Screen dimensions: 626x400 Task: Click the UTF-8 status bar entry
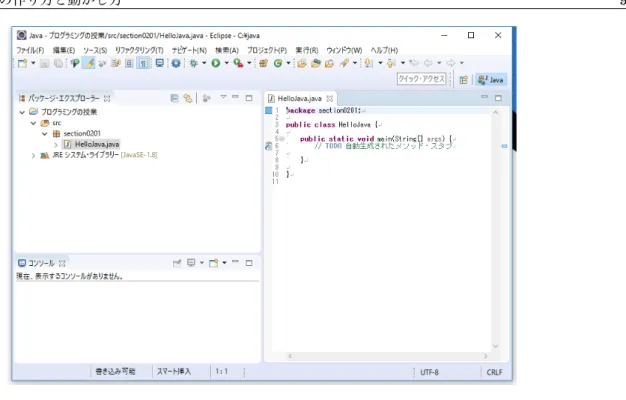tap(430, 372)
